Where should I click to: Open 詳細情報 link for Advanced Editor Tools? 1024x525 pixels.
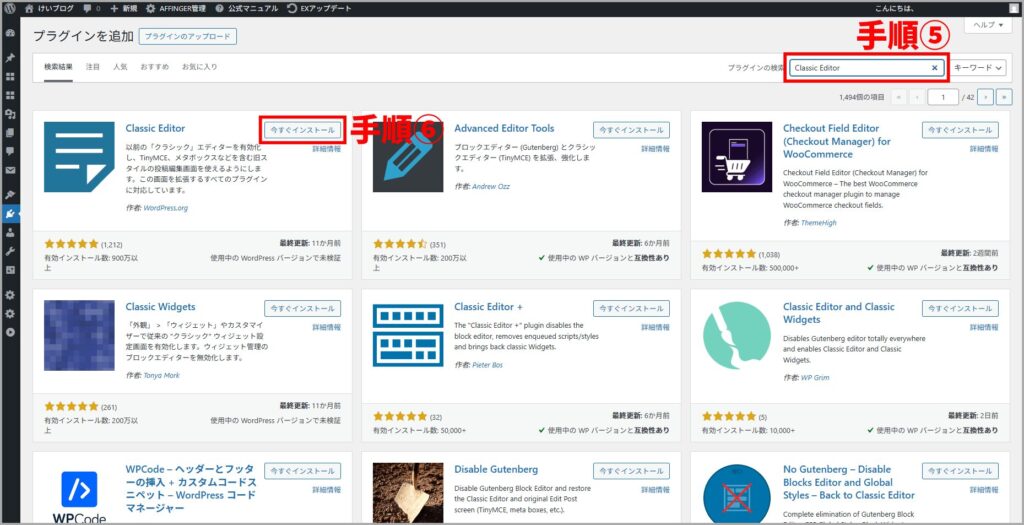(655, 148)
